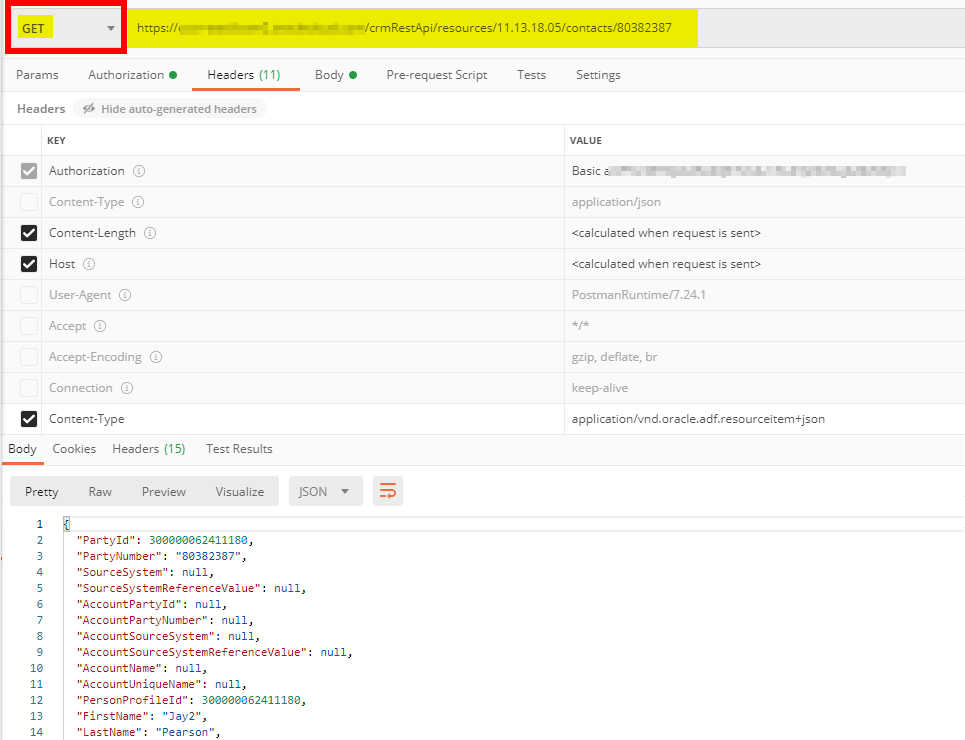965x740 pixels.
Task: Click the info icon next to Authorization key
Action: (139, 171)
